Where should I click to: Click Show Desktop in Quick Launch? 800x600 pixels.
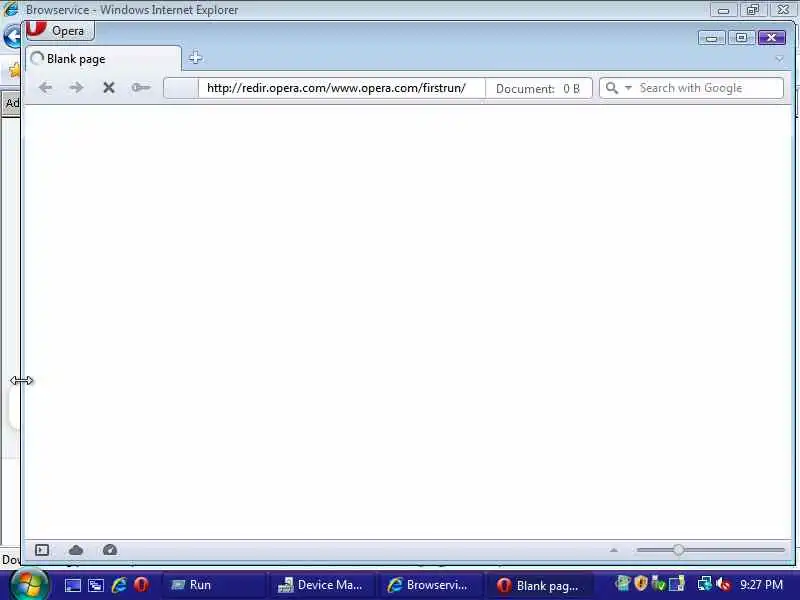[x=72, y=585]
